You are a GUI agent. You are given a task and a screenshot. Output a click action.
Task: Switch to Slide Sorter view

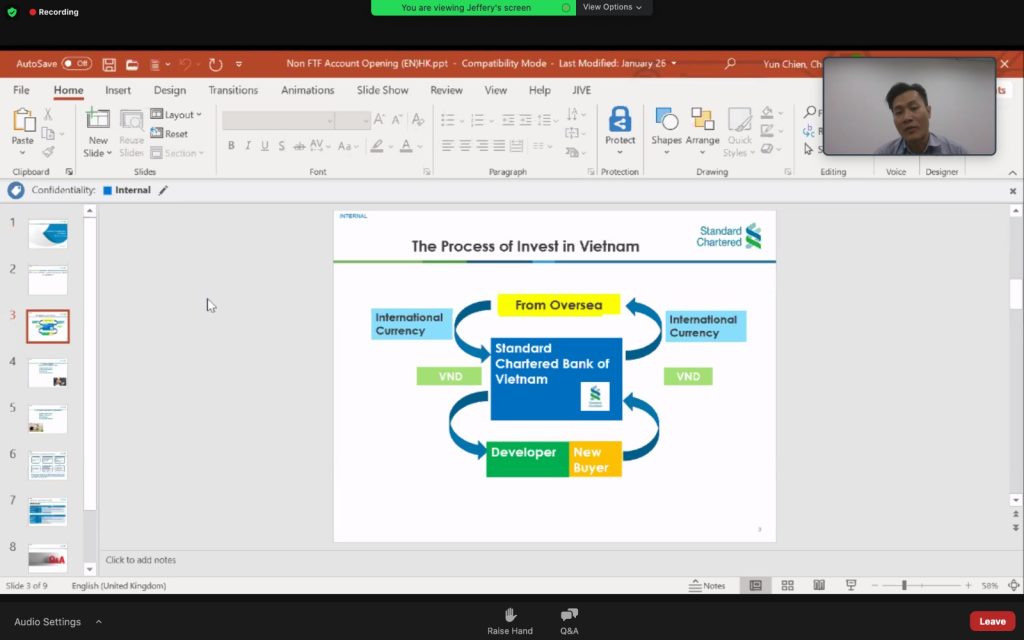coord(788,585)
